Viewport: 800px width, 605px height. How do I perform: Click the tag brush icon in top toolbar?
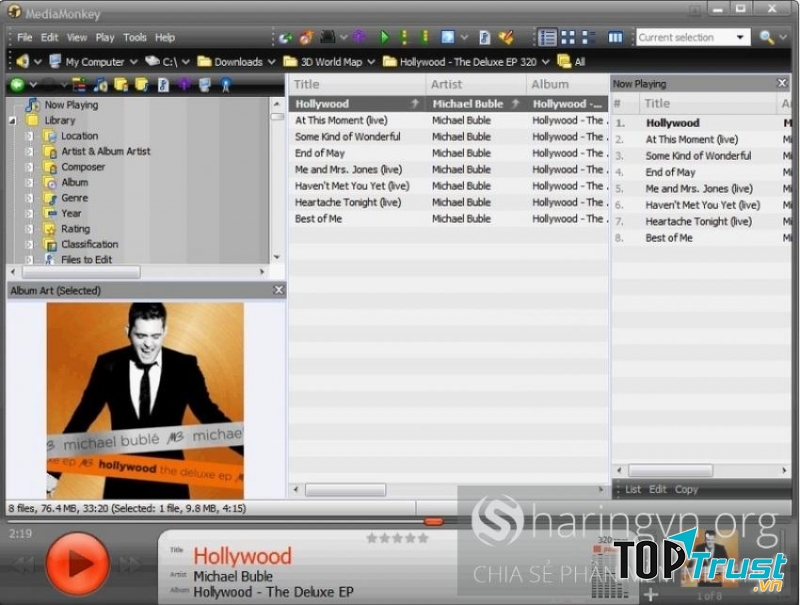[506, 38]
